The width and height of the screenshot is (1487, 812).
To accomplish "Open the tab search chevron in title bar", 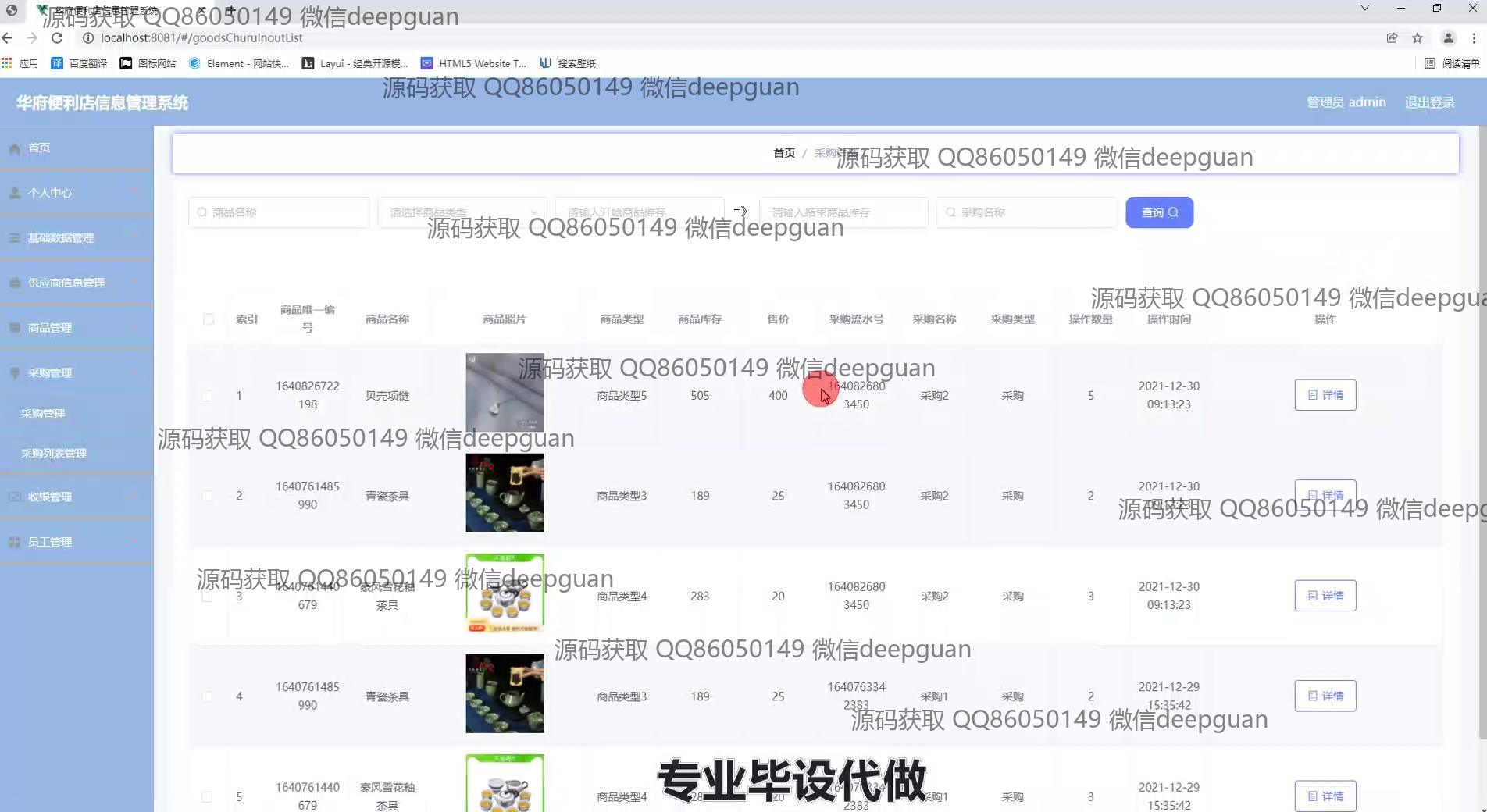I will (x=1364, y=8).
